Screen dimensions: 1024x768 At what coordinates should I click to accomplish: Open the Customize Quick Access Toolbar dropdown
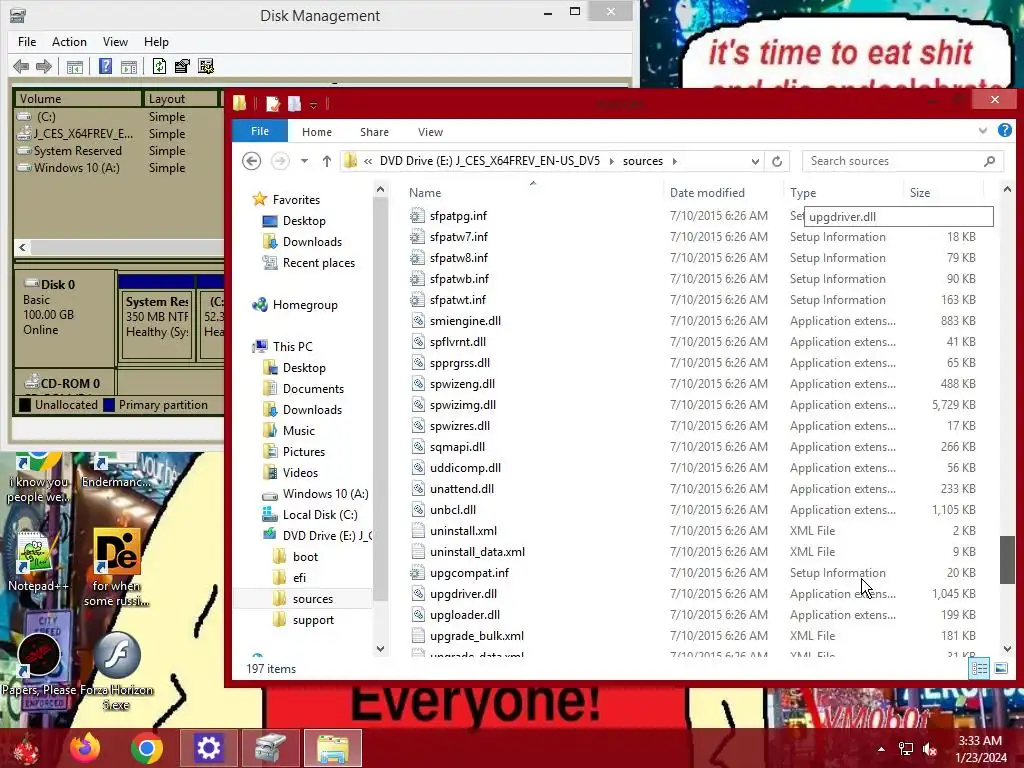point(313,104)
